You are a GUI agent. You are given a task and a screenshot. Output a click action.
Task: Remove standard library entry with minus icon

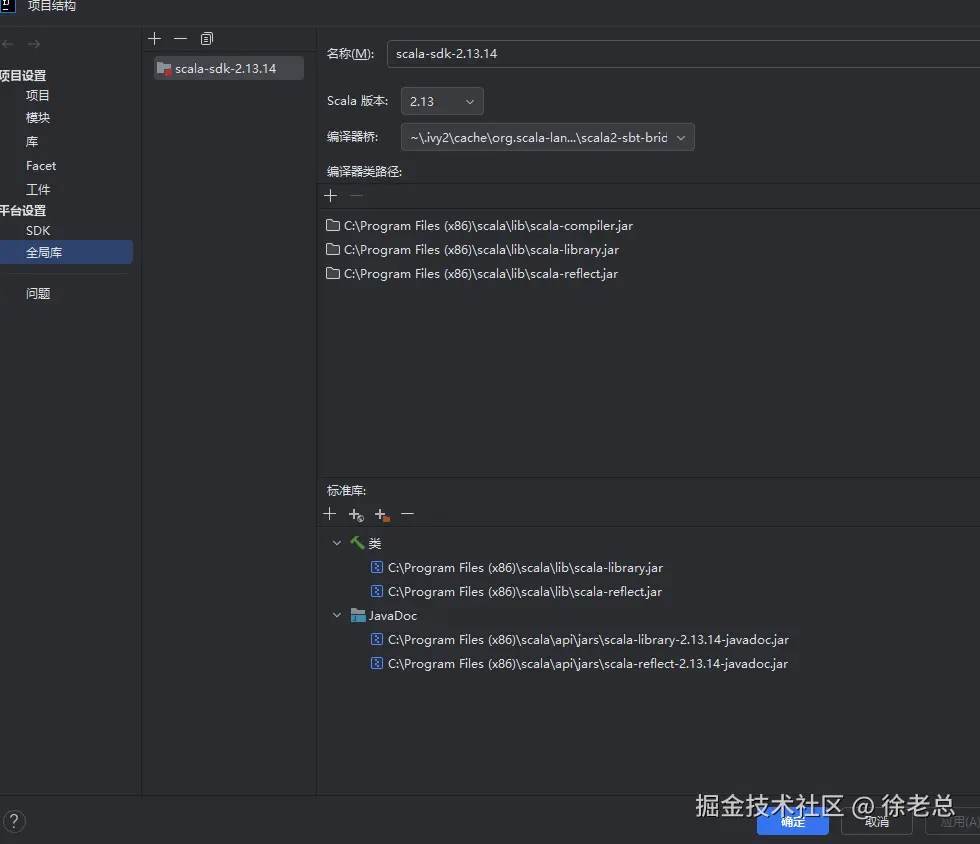click(408, 514)
